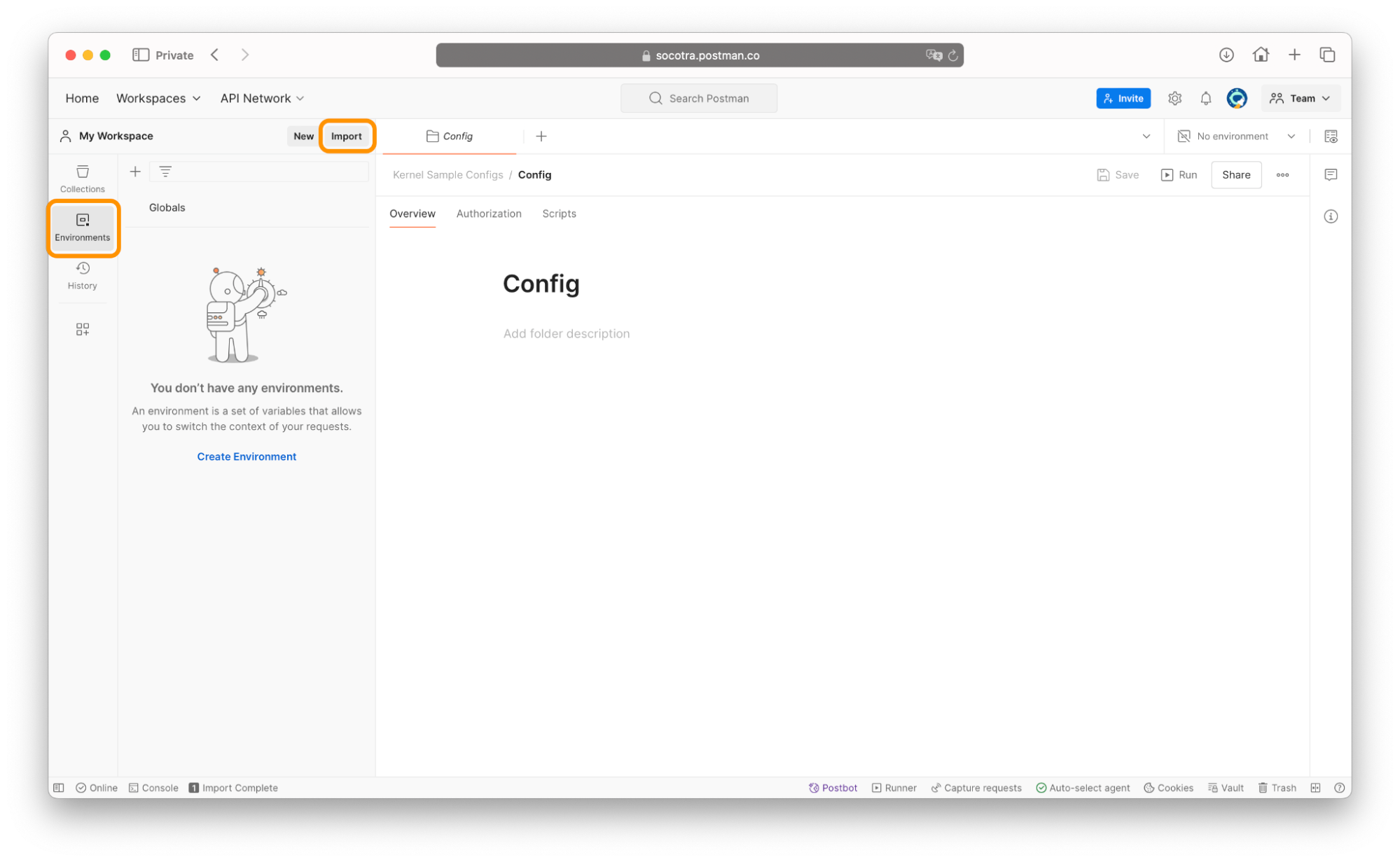
Task: Open the History sidebar icon
Action: (x=82, y=275)
